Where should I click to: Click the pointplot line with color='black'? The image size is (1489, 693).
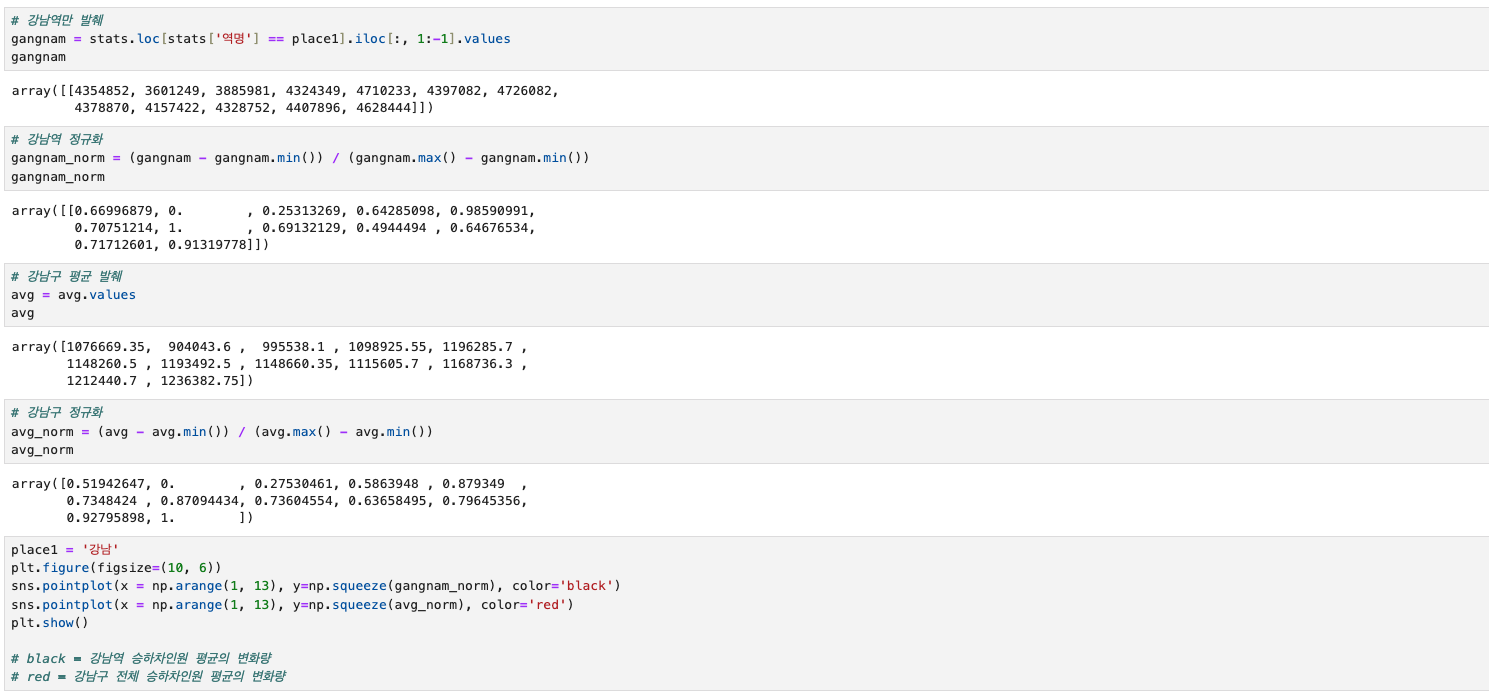coord(316,586)
